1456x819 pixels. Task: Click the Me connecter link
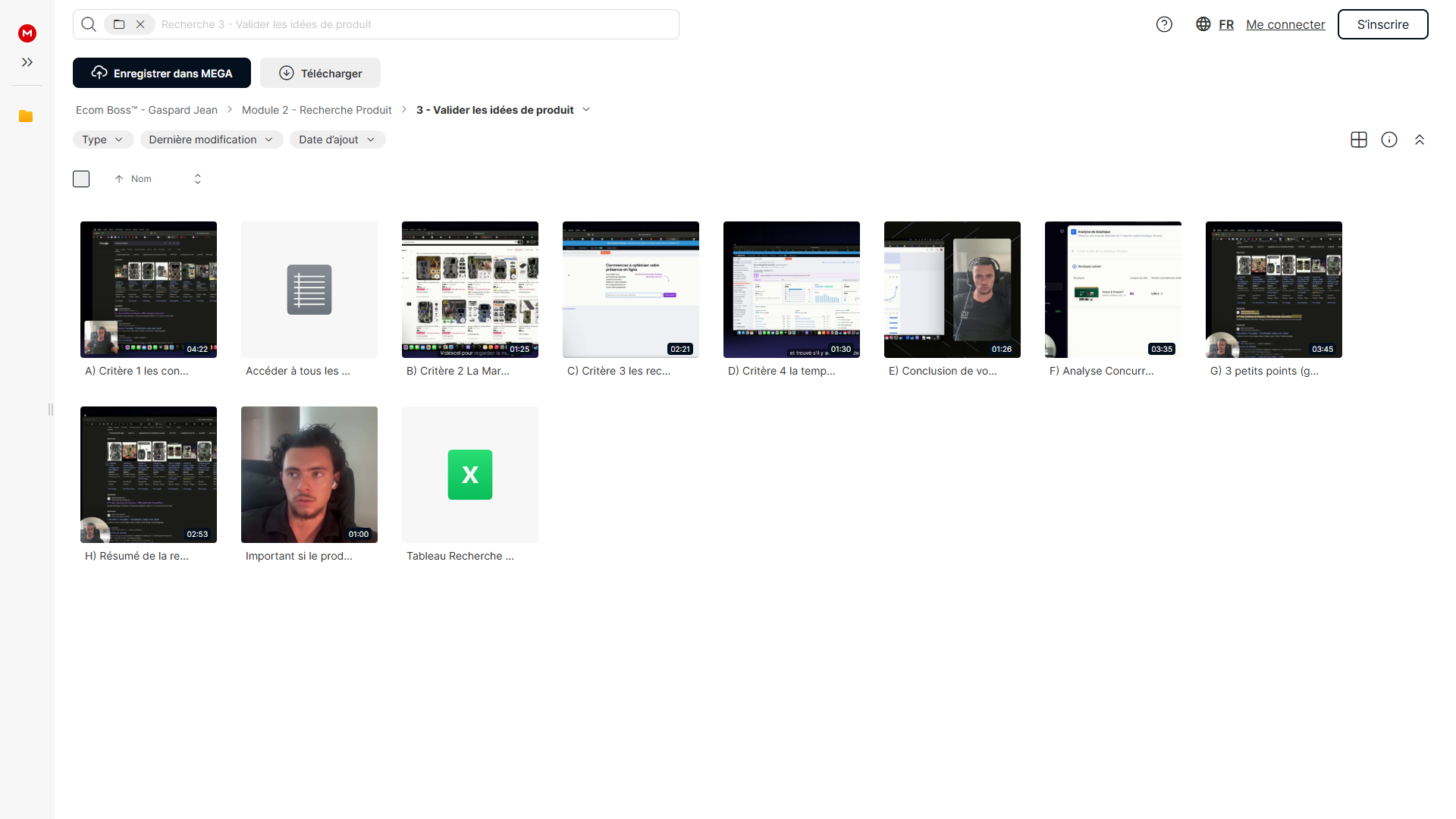click(x=1285, y=24)
